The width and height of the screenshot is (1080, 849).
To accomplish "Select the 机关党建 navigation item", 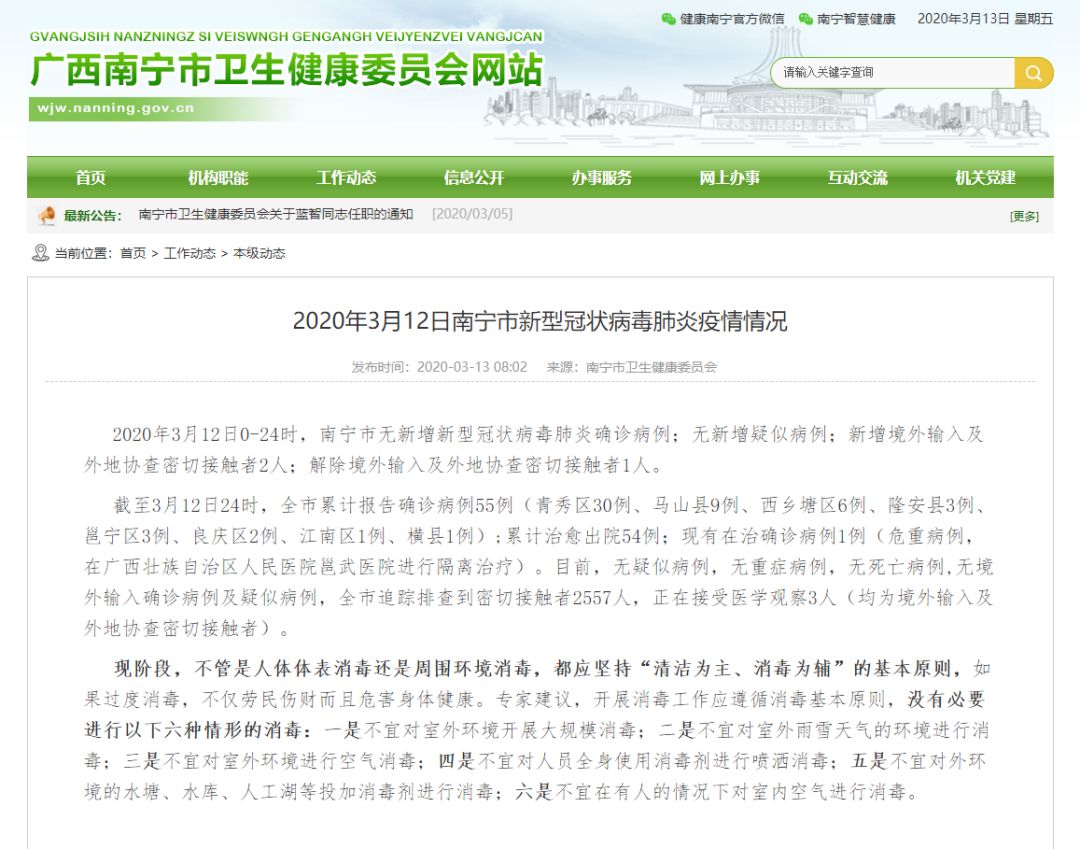I will (x=985, y=178).
